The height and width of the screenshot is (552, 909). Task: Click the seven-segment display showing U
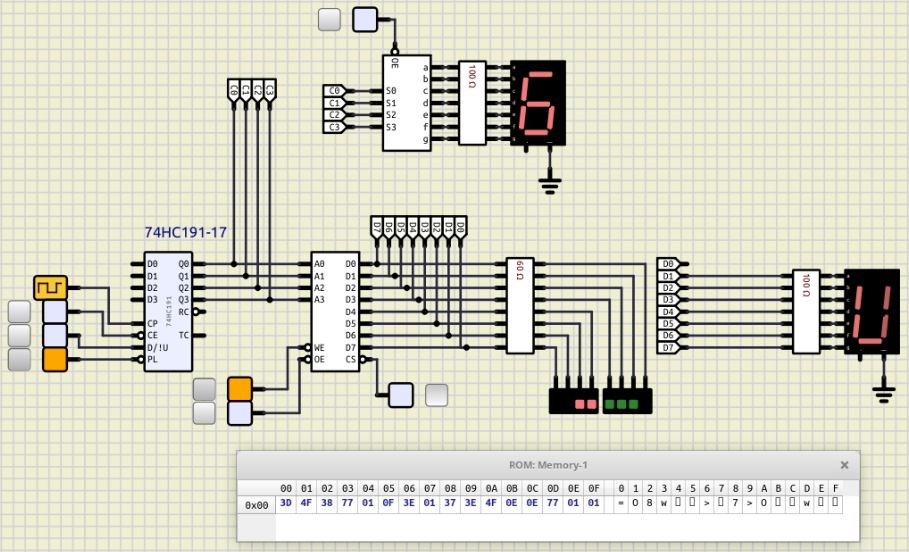[872, 312]
